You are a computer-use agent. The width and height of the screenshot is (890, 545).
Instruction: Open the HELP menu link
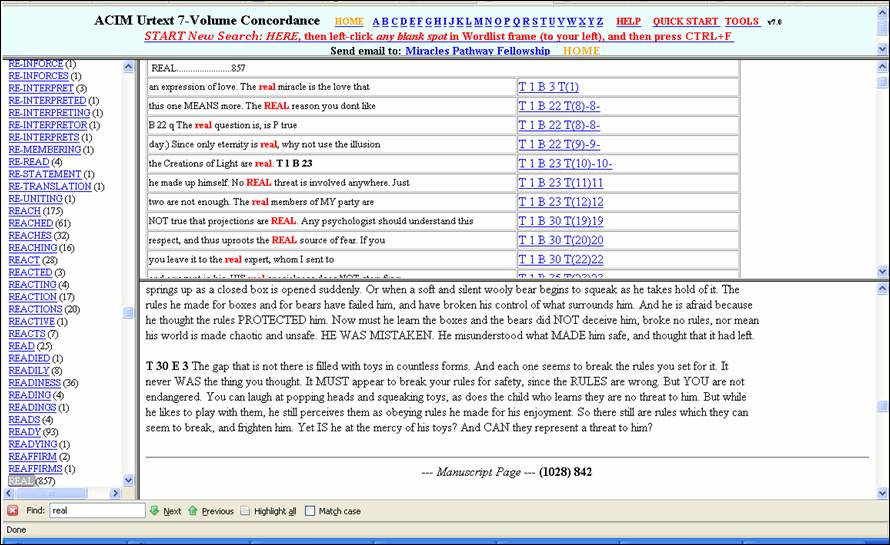click(x=628, y=21)
